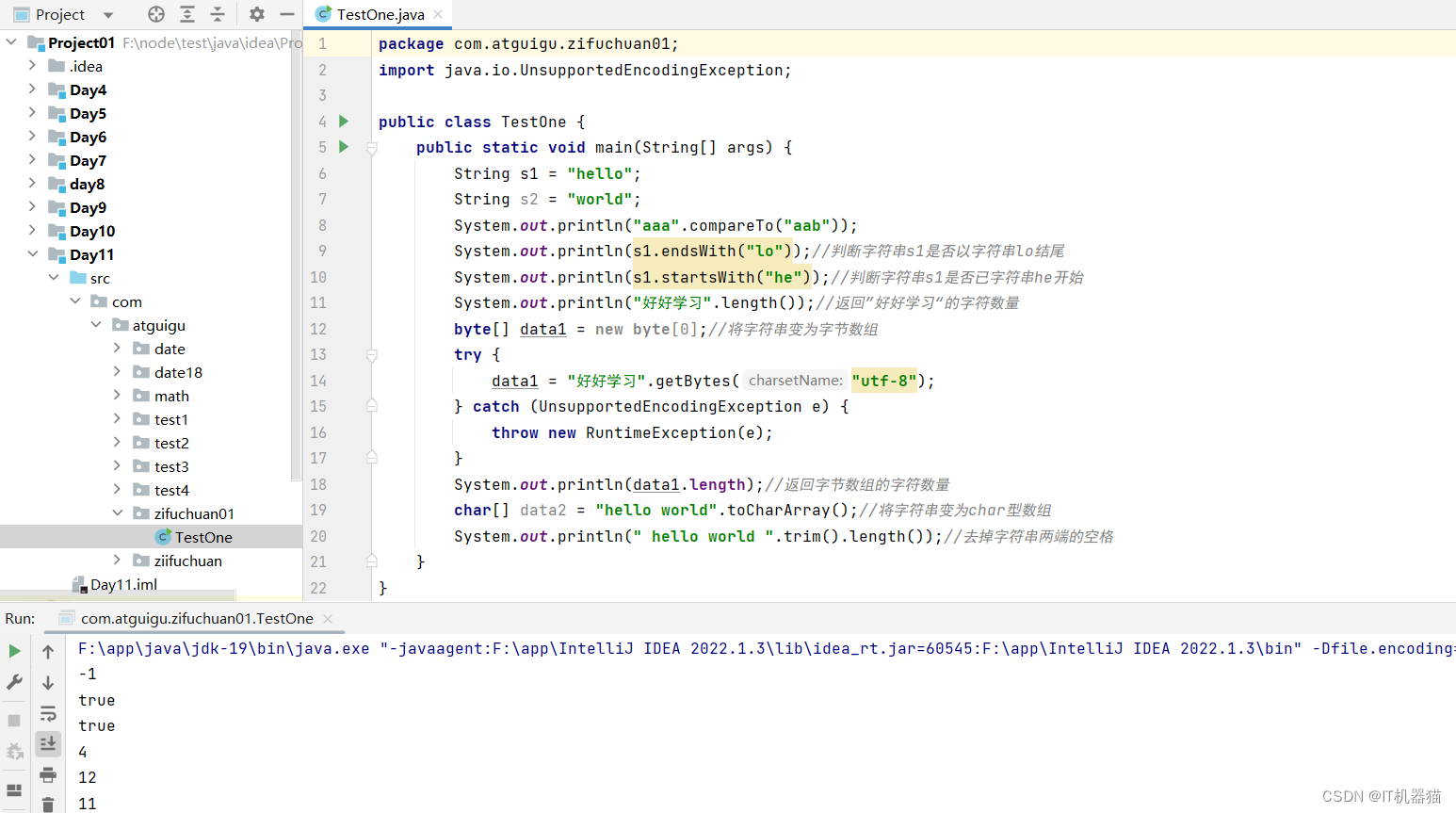Click the Expand All toolbar icon
The height and width of the screenshot is (813, 1456).
[187, 14]
